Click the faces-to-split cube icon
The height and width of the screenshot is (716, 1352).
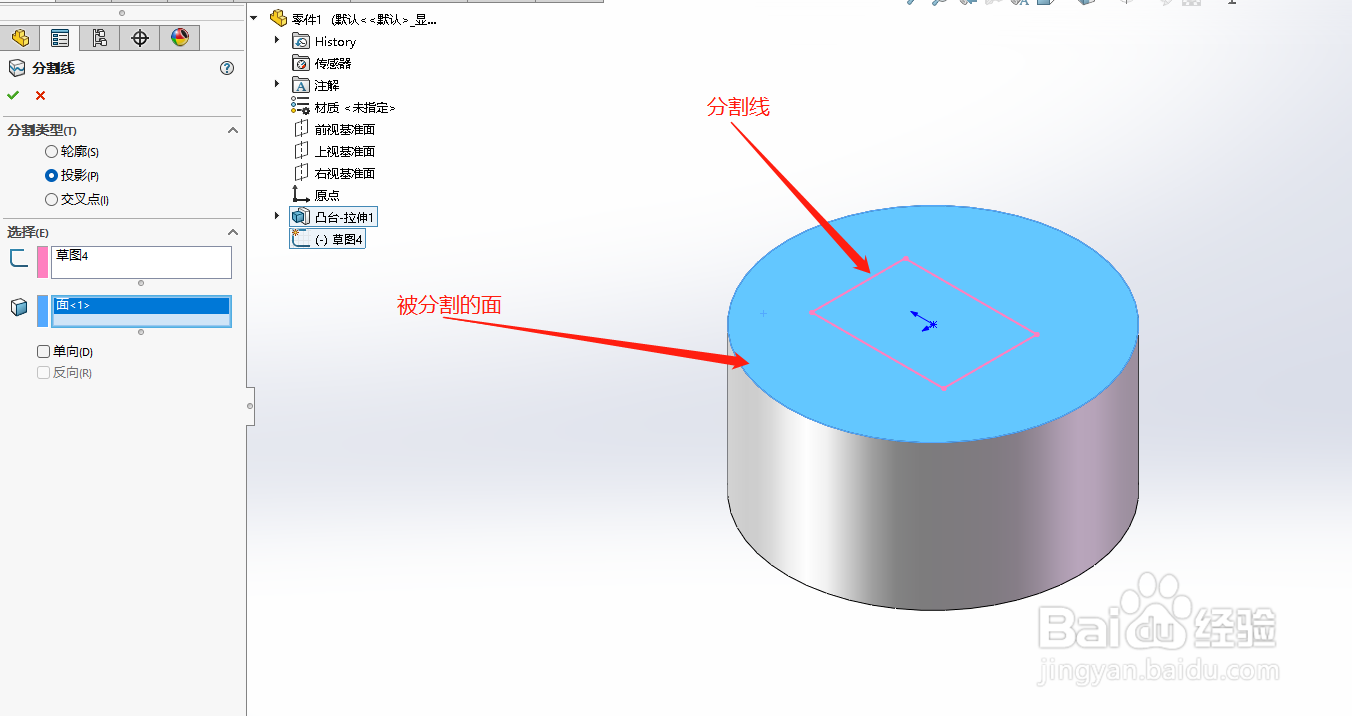tap(18, 307)
